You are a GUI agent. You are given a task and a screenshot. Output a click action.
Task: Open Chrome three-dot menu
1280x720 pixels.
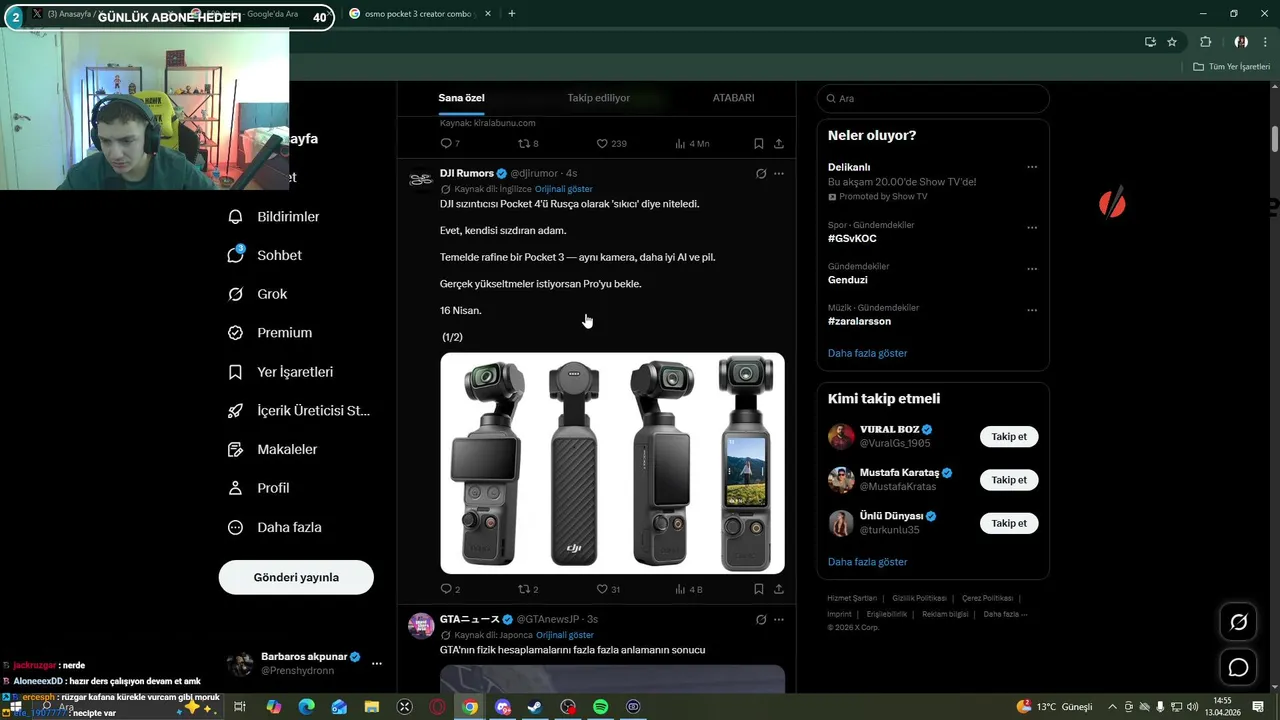pos(1267,42)
